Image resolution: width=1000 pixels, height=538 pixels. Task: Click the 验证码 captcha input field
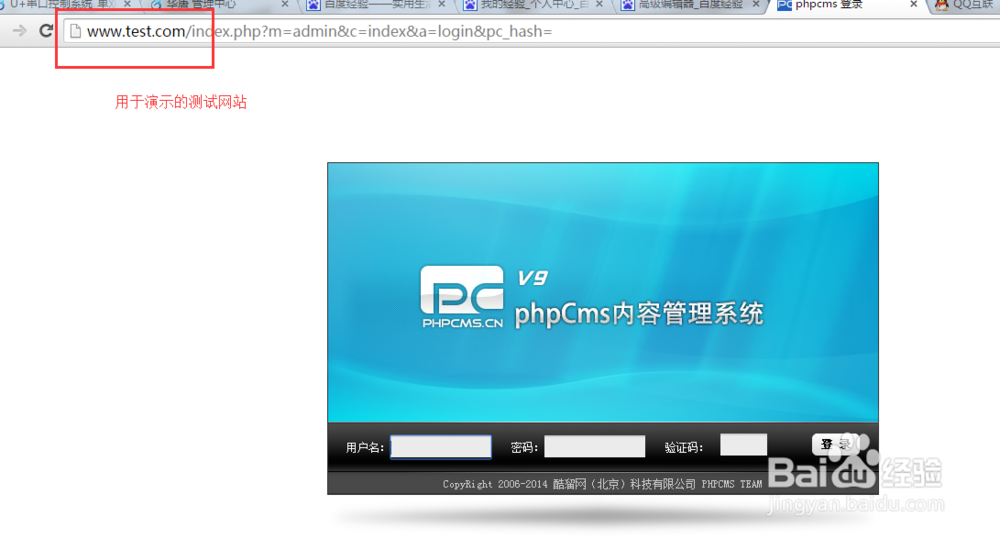744,444
